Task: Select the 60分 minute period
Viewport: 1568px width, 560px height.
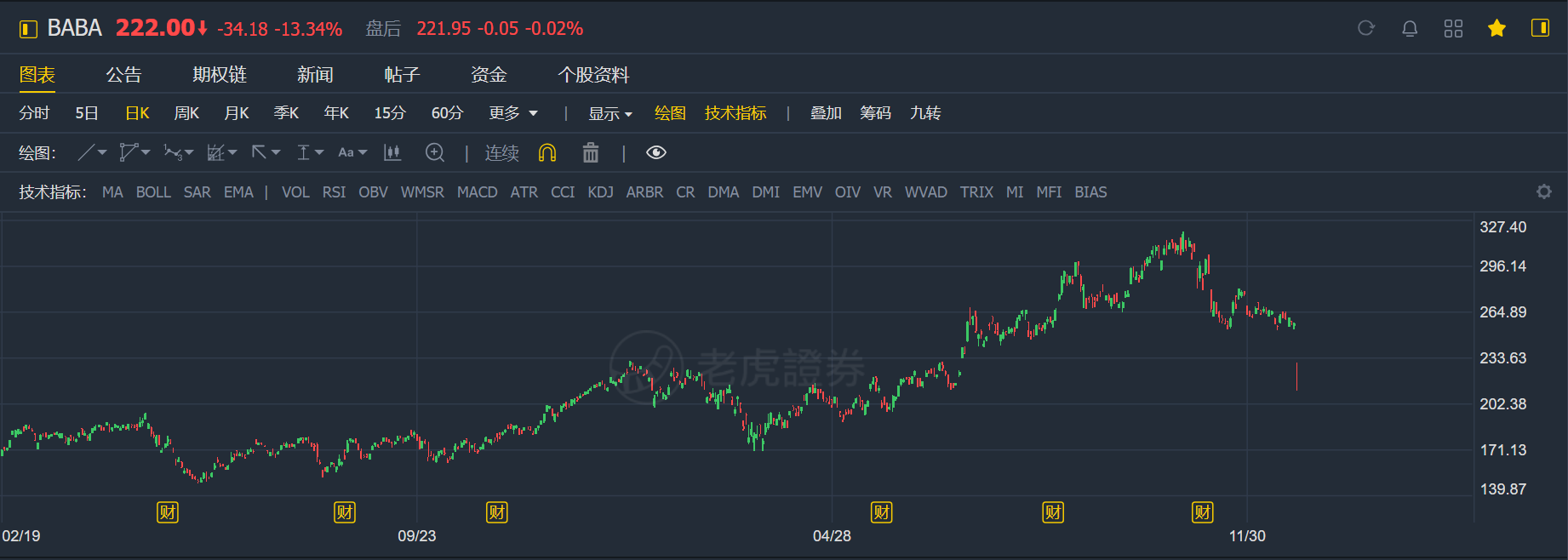Action: point(447,113)
